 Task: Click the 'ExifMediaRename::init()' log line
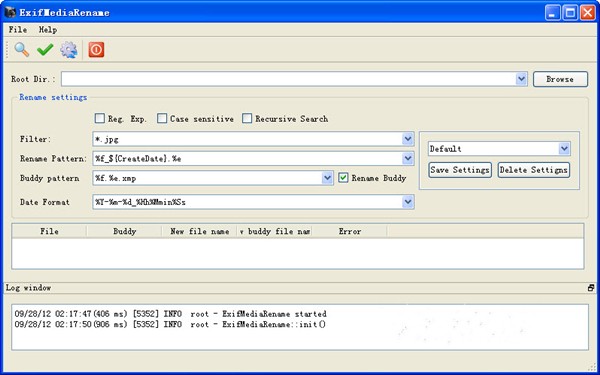point(170,324)
